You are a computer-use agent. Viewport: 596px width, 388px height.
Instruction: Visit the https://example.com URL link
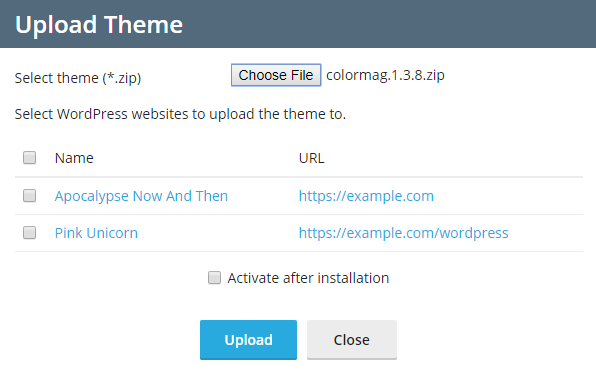[366, 196]
